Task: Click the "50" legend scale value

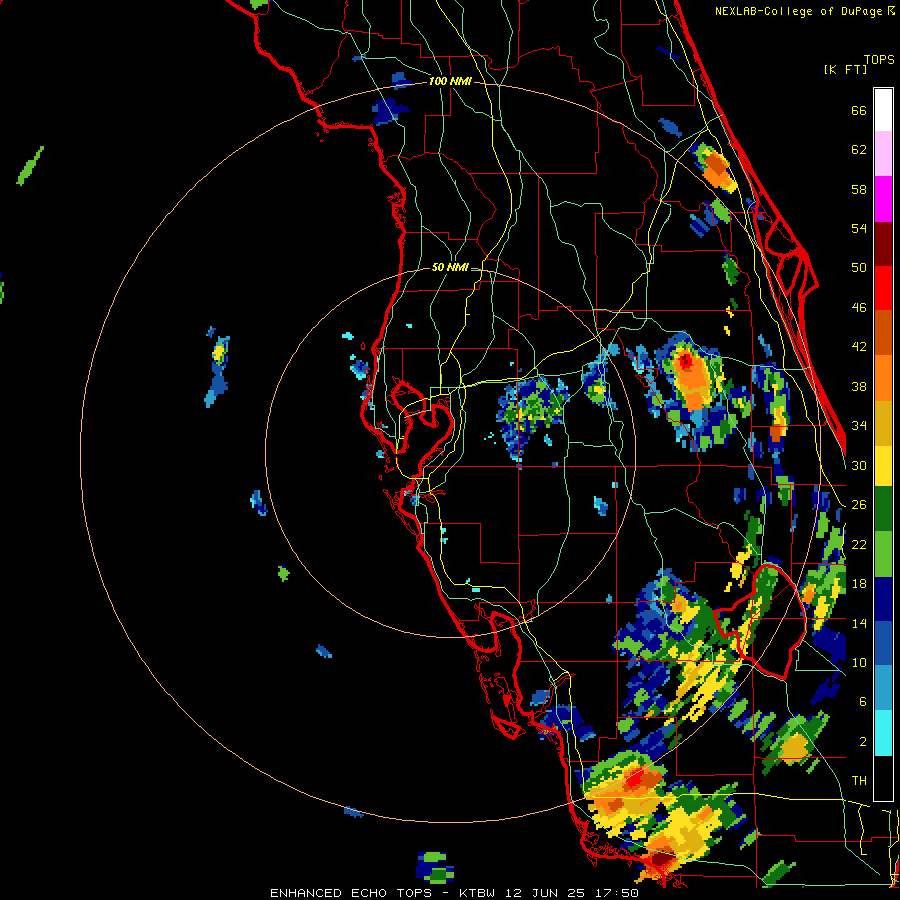Action: click(859, 268)
